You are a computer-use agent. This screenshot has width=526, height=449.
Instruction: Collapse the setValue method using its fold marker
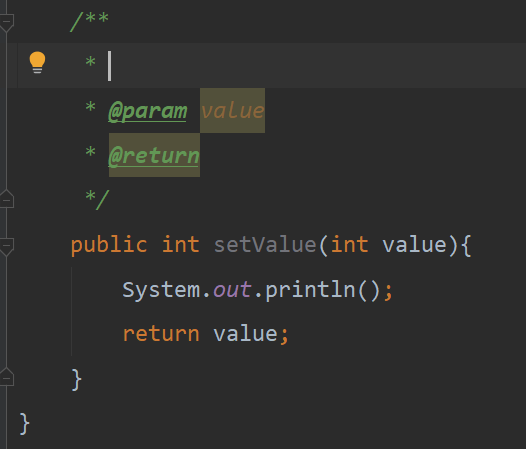7,246
